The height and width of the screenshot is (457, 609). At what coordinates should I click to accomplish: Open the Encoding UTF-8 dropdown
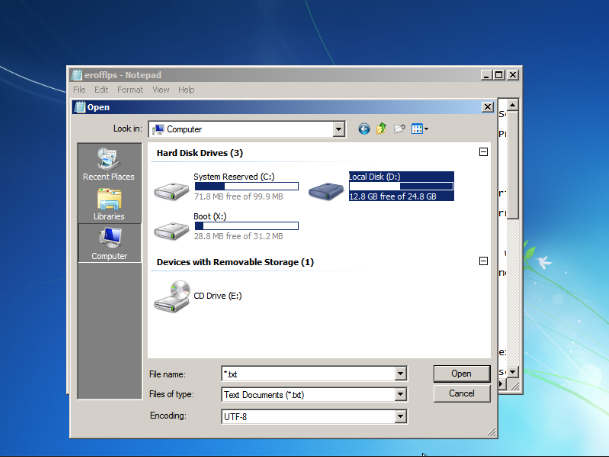click(x=400, y=417)
